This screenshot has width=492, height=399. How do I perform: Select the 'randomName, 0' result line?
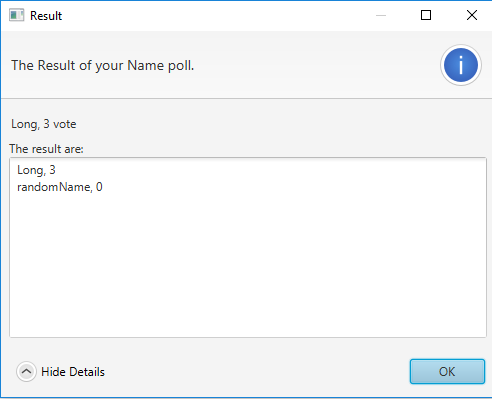tap(60, 187)
